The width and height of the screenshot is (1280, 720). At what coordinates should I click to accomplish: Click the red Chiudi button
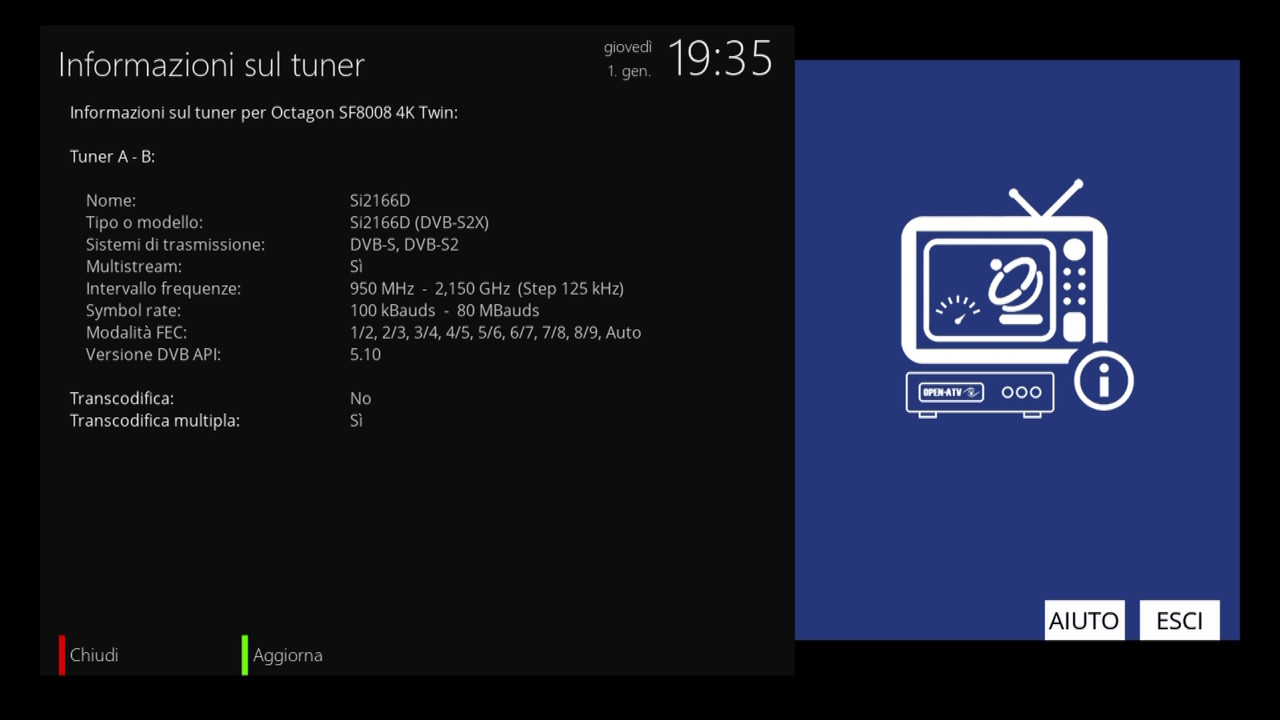pyautogui.click(x=90, y=655)
